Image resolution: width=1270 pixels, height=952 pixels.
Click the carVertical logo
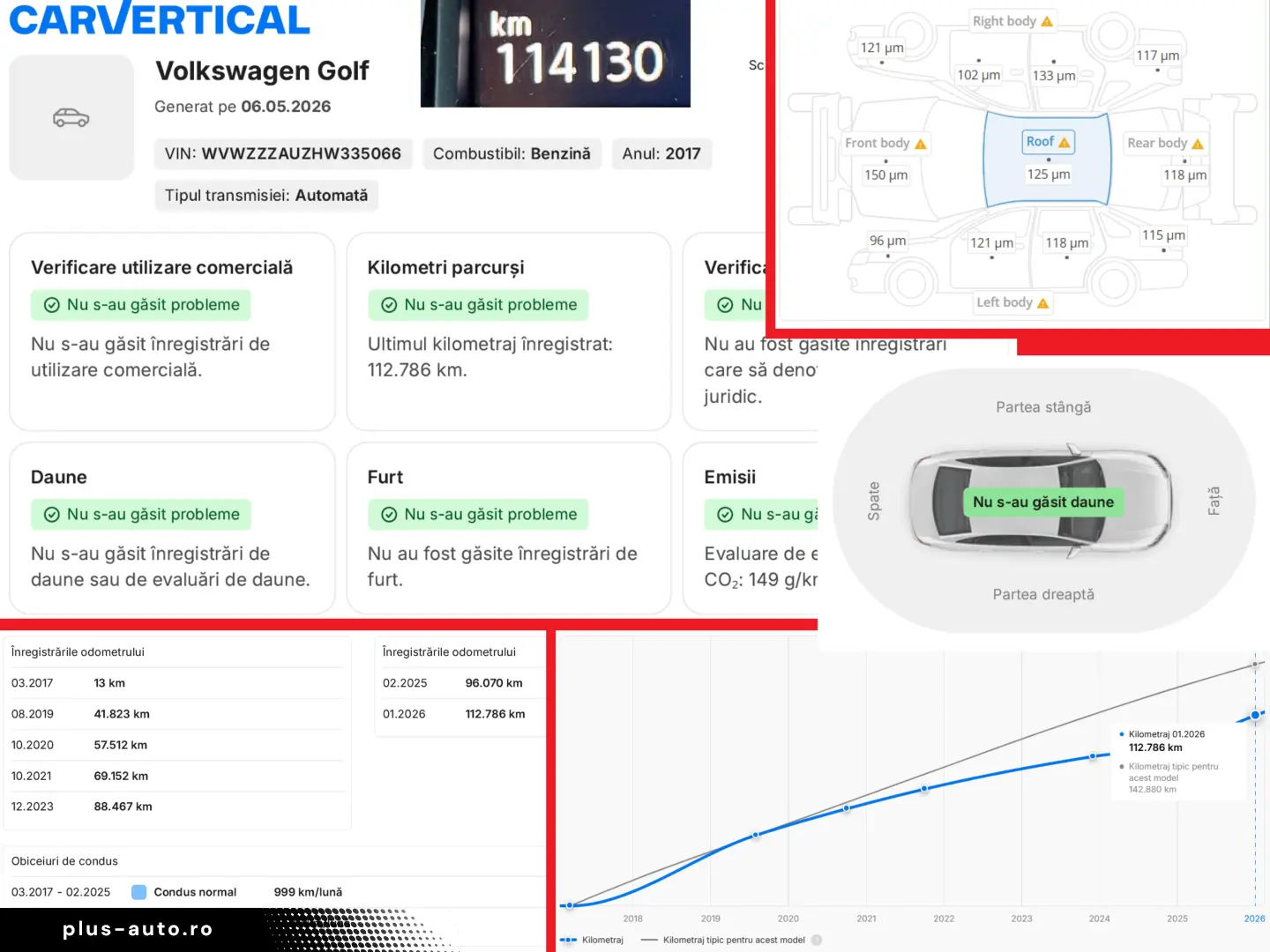pyautogui.click(x=160, y=18)
